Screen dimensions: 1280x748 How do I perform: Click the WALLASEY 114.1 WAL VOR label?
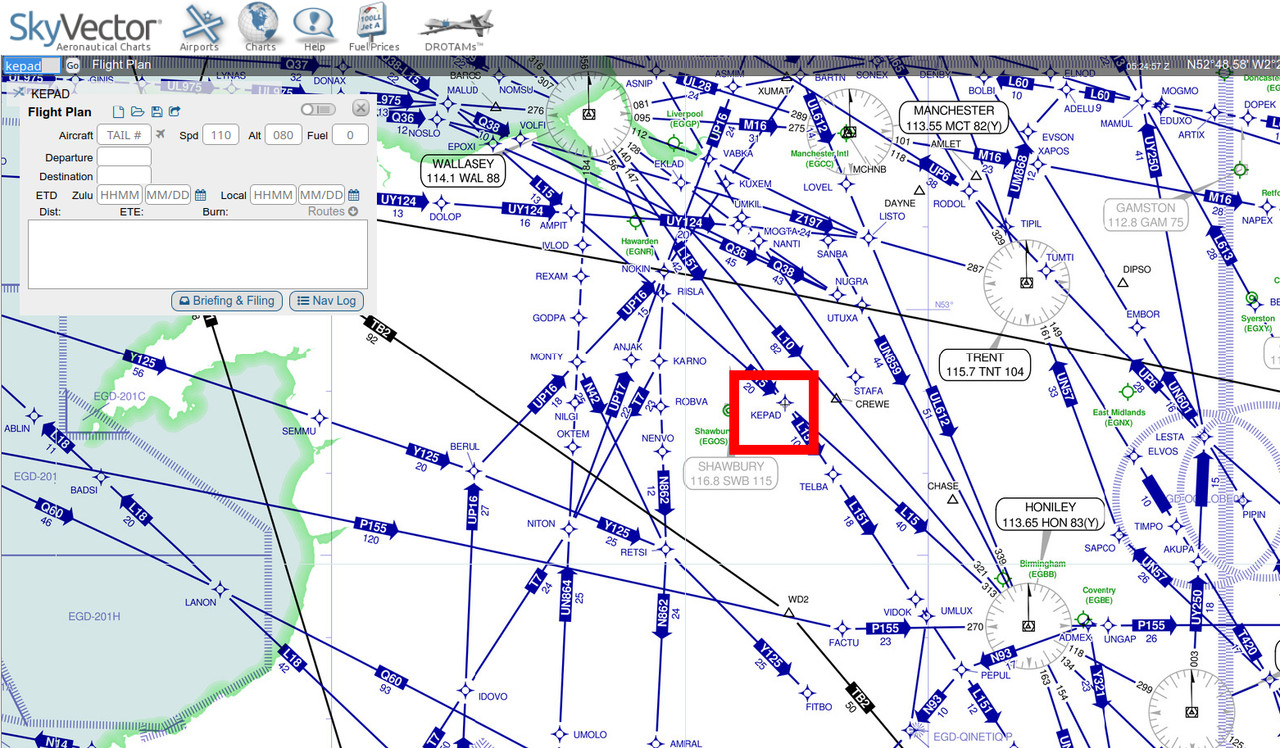point(462,171)
